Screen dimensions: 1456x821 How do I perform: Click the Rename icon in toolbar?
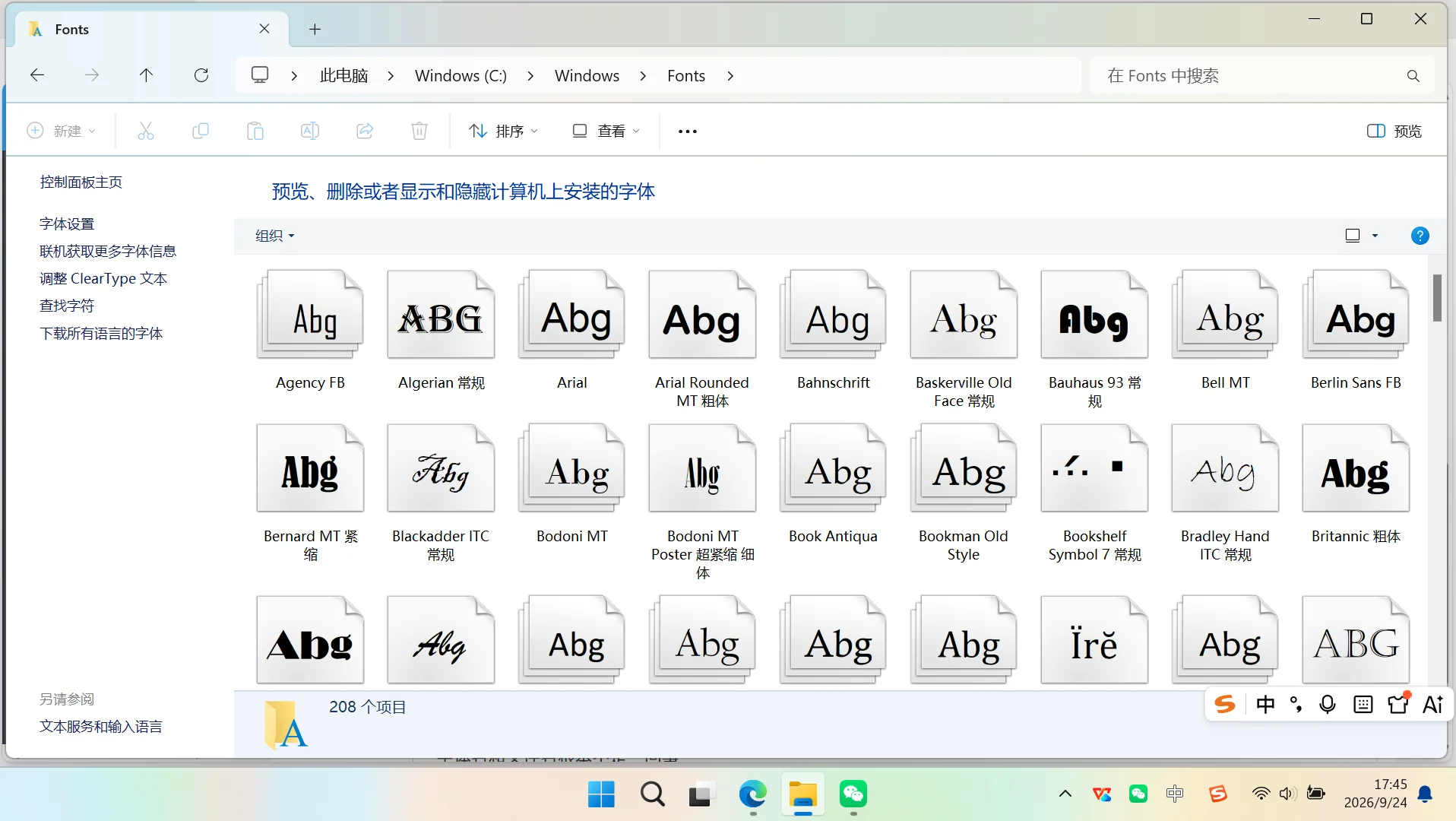[310, 132]
